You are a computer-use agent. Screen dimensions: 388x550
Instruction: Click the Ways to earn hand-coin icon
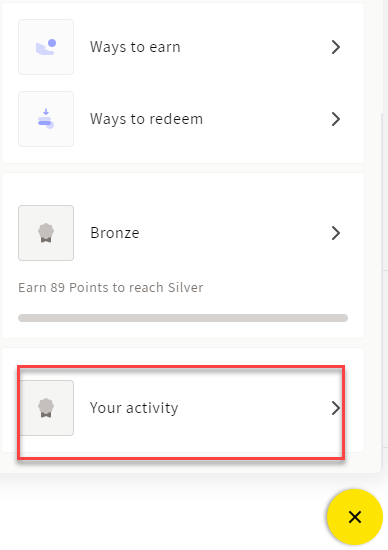(46, 47)
